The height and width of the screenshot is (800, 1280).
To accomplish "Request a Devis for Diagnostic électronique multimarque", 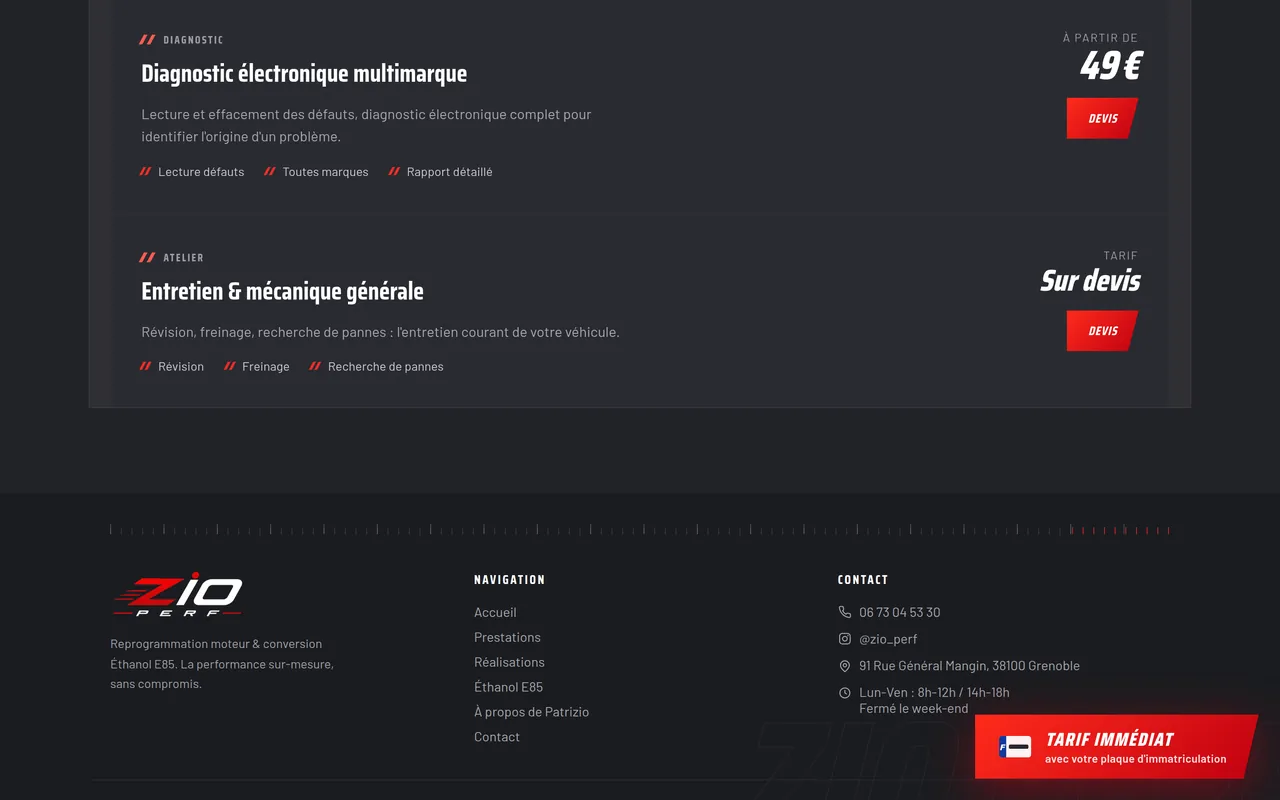I will (1102, 118).
